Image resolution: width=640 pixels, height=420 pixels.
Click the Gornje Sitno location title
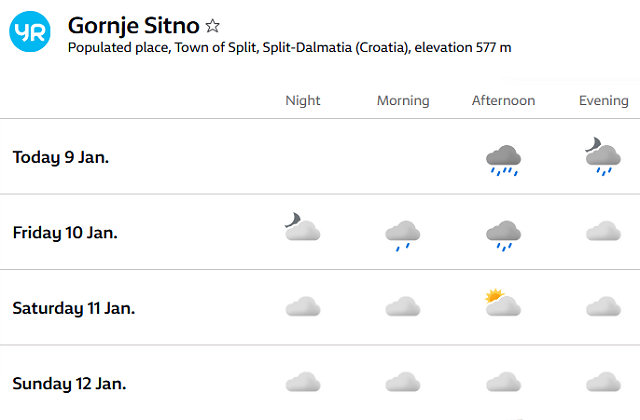(x=133, y=26)
